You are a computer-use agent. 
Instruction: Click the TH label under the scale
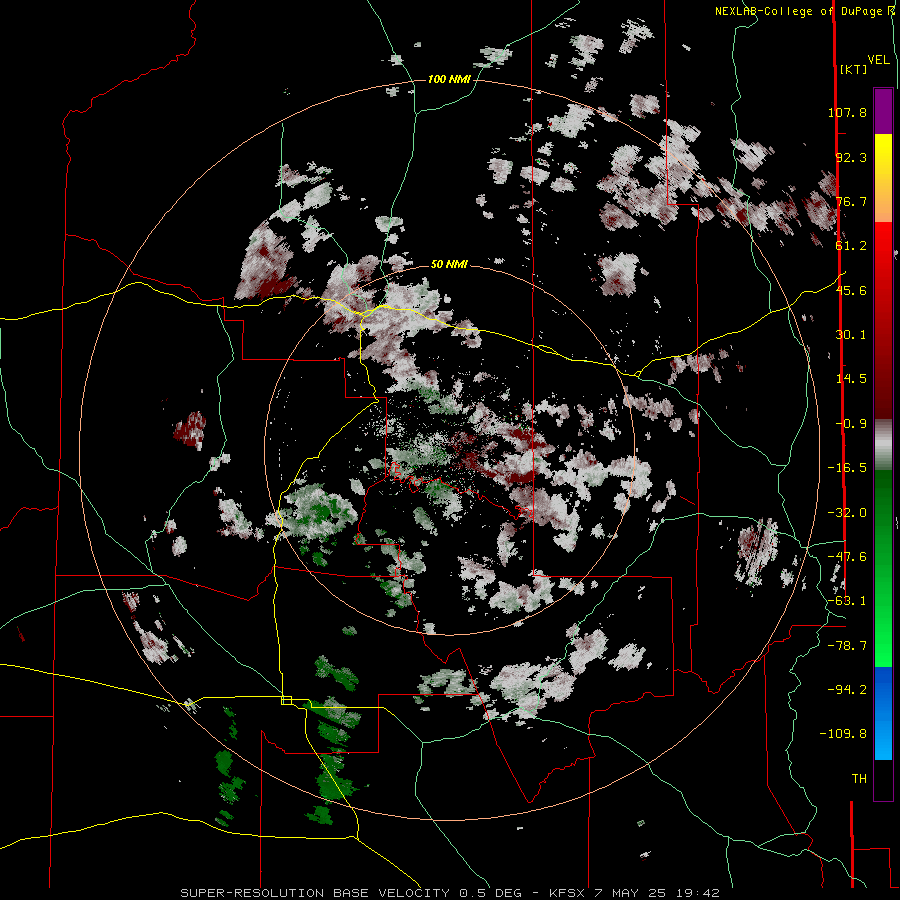pyautogui.click(x=859, y=779)
